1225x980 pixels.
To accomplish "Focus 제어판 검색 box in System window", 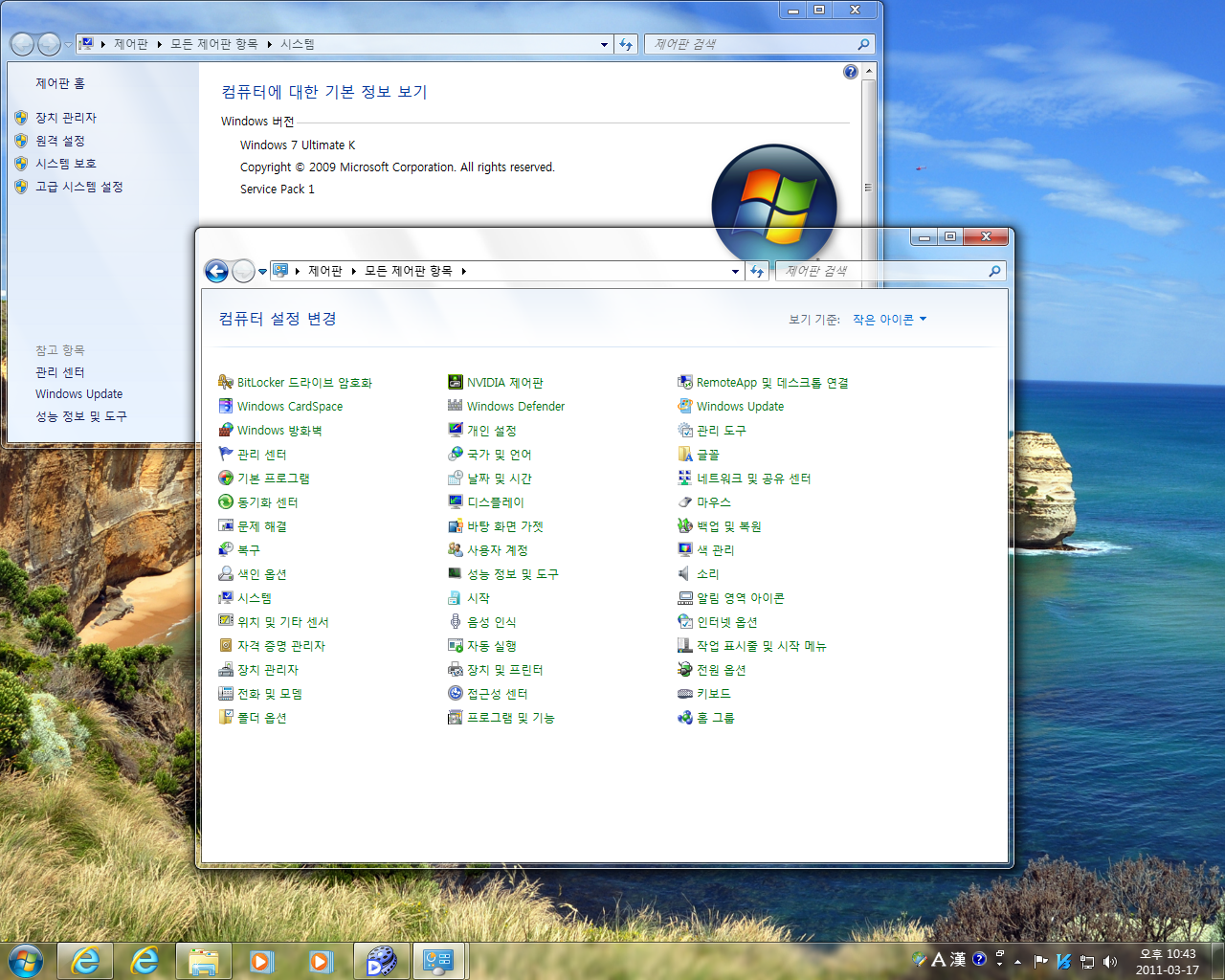I will pos(759,45).
